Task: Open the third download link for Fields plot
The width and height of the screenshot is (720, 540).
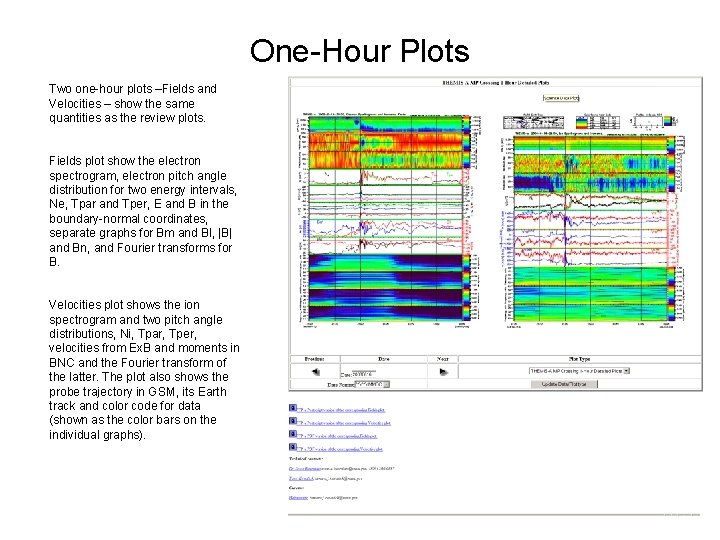Action: [338, 436]
